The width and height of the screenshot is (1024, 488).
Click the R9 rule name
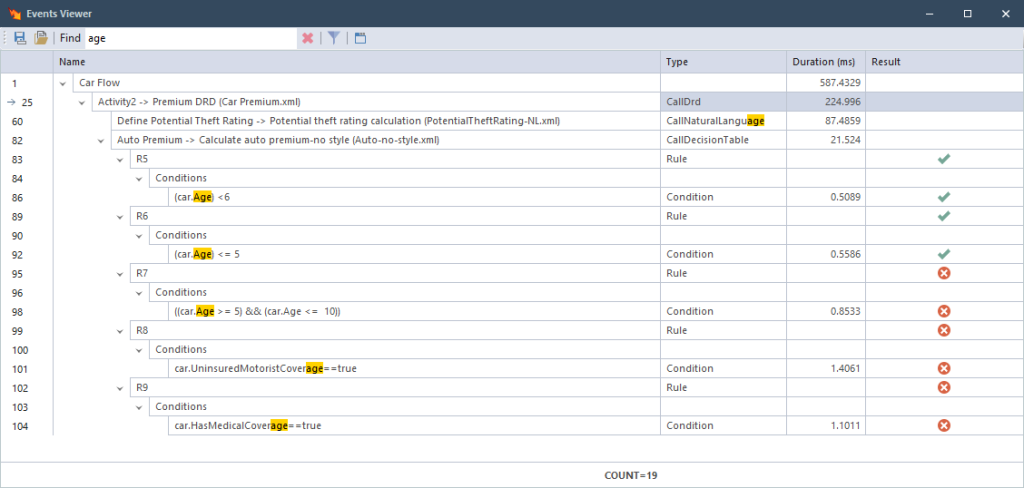click(x=142, y=387)
